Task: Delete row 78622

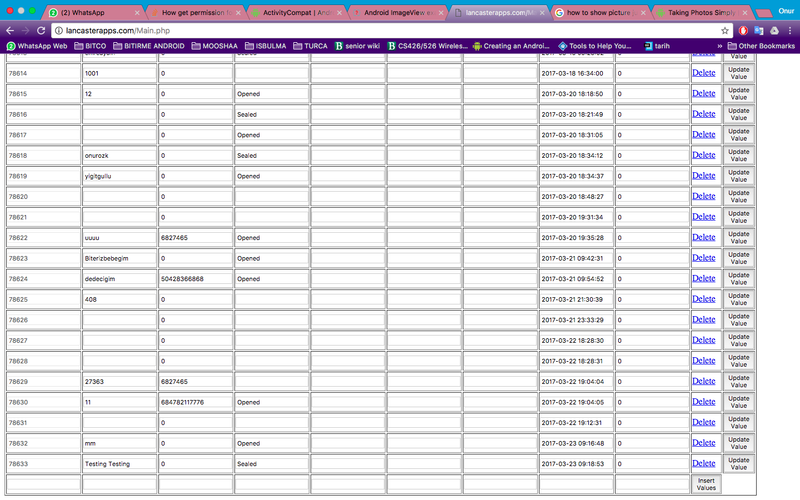Action: click(x=704, y=237)
